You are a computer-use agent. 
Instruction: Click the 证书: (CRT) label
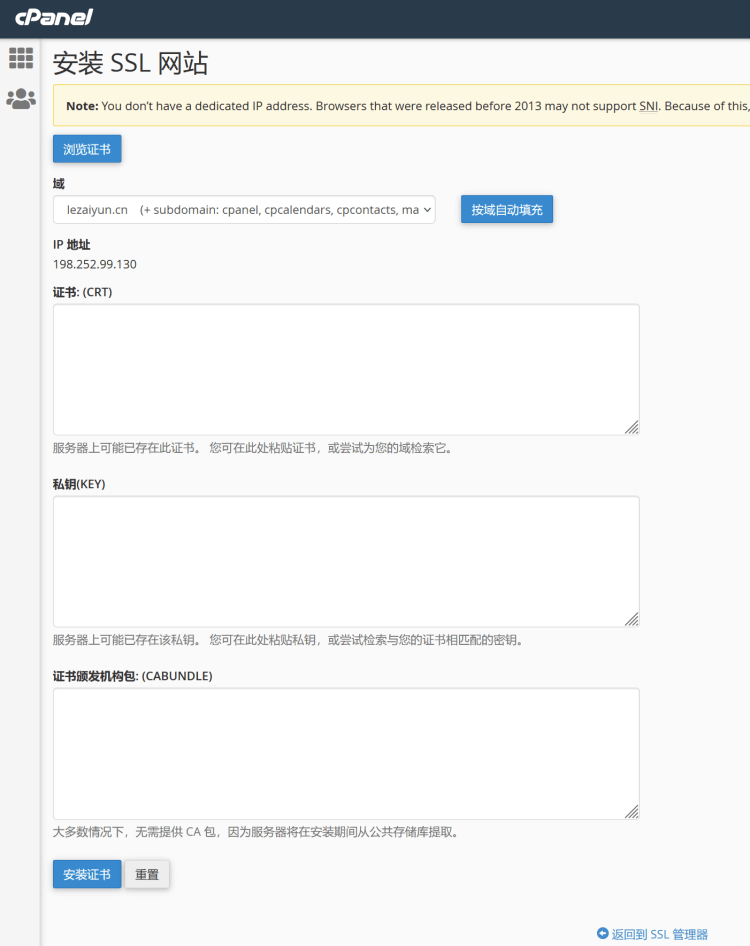point(83,292)
